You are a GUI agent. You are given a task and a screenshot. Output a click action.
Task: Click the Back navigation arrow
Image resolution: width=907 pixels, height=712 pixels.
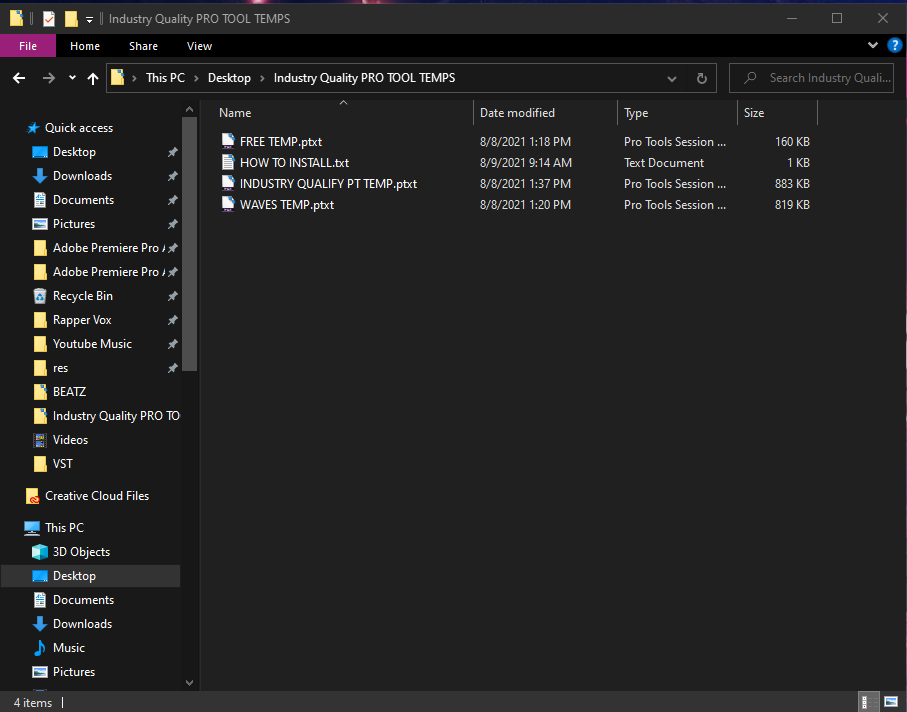pyautogui.click(x=19, y=78)
